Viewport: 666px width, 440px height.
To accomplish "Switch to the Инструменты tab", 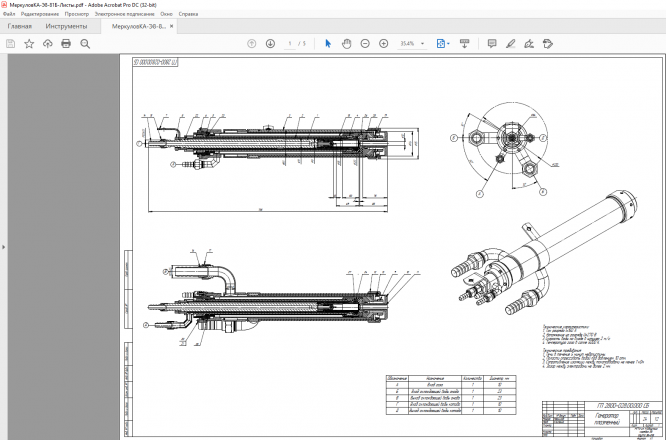I will click(66, 26).
